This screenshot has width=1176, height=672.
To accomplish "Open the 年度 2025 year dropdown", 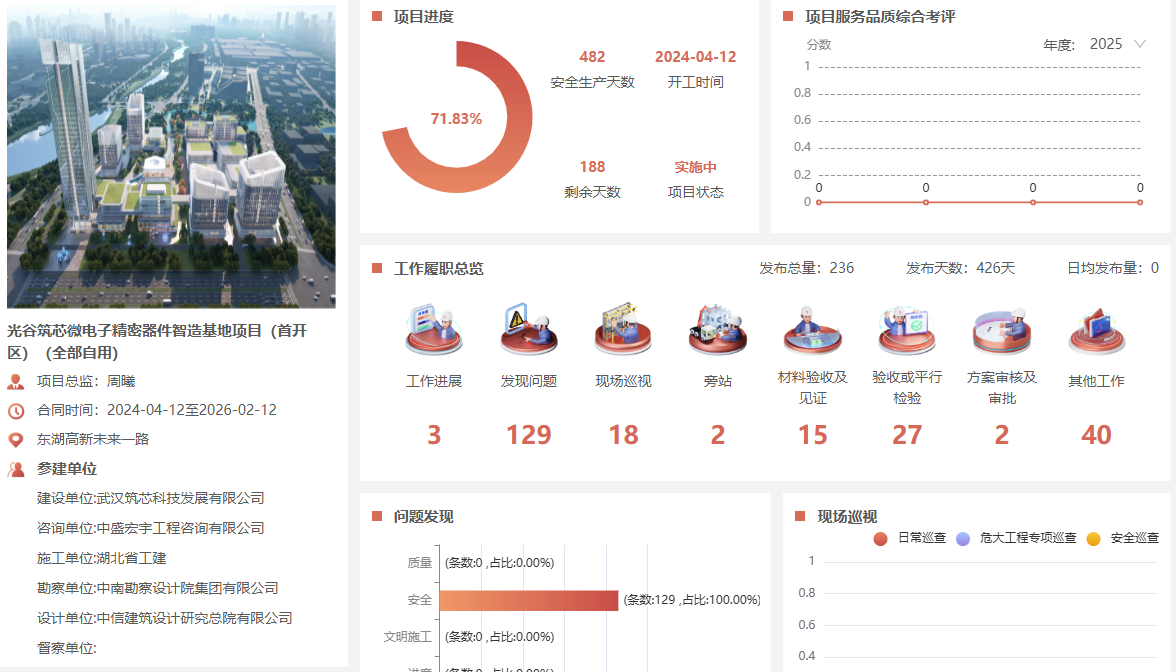I will (x=1105, y=44).
